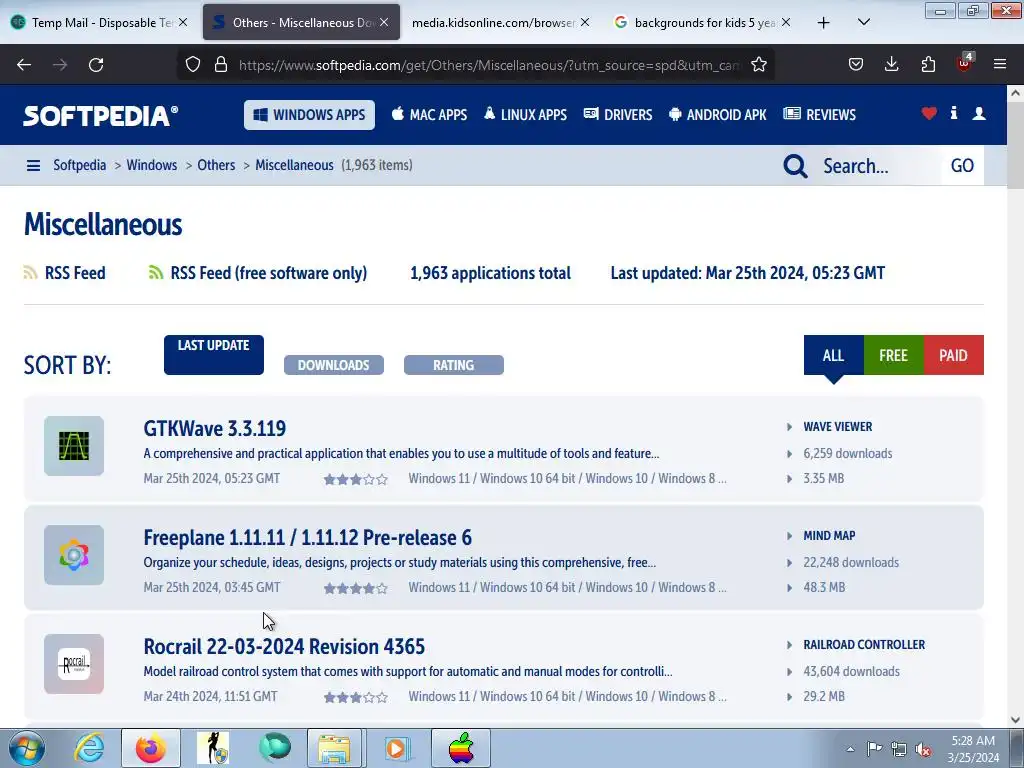The image size is (1024, 768).
Task: Open Firefox downloads panel
Action: pyautogui.click(x=891, y=65)
